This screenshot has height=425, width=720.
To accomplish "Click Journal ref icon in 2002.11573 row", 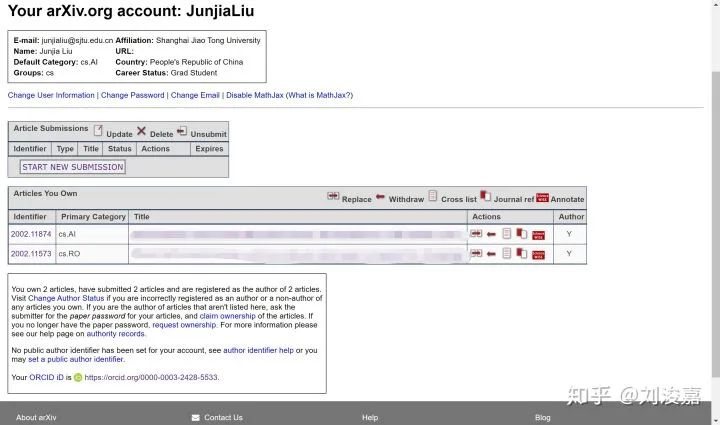I will click(x=522, y=253).
